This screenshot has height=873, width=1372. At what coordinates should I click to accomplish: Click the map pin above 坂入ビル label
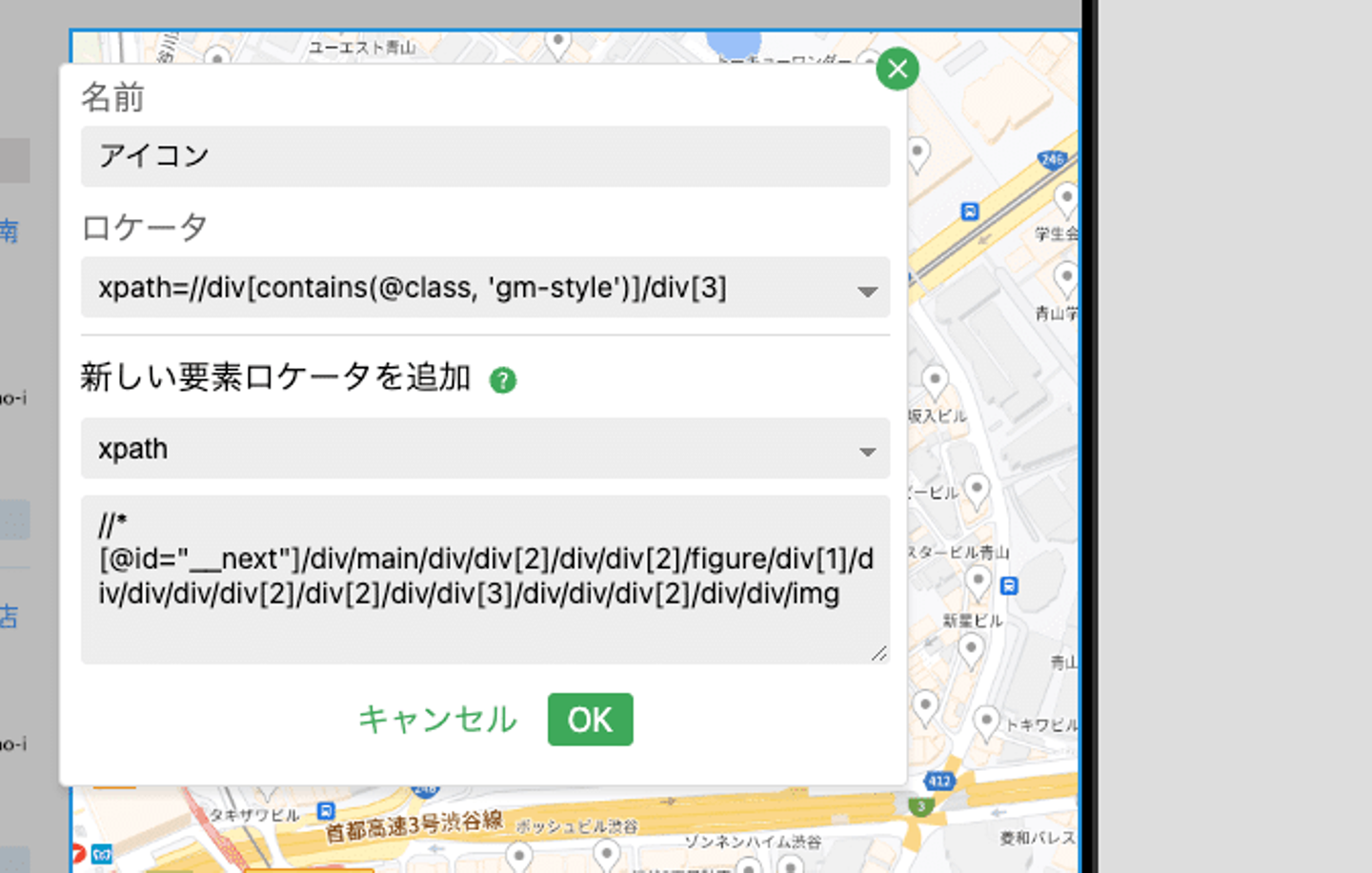click(935, 381)
